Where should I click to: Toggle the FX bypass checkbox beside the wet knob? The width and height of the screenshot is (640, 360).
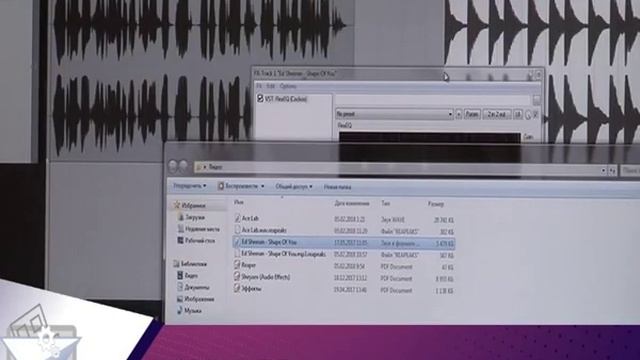pyautogui.click(x=536, y=115)
